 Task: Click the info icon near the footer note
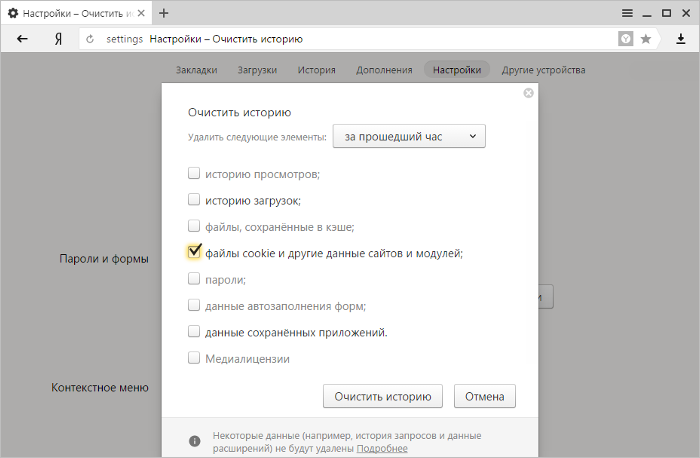[194, 441]
